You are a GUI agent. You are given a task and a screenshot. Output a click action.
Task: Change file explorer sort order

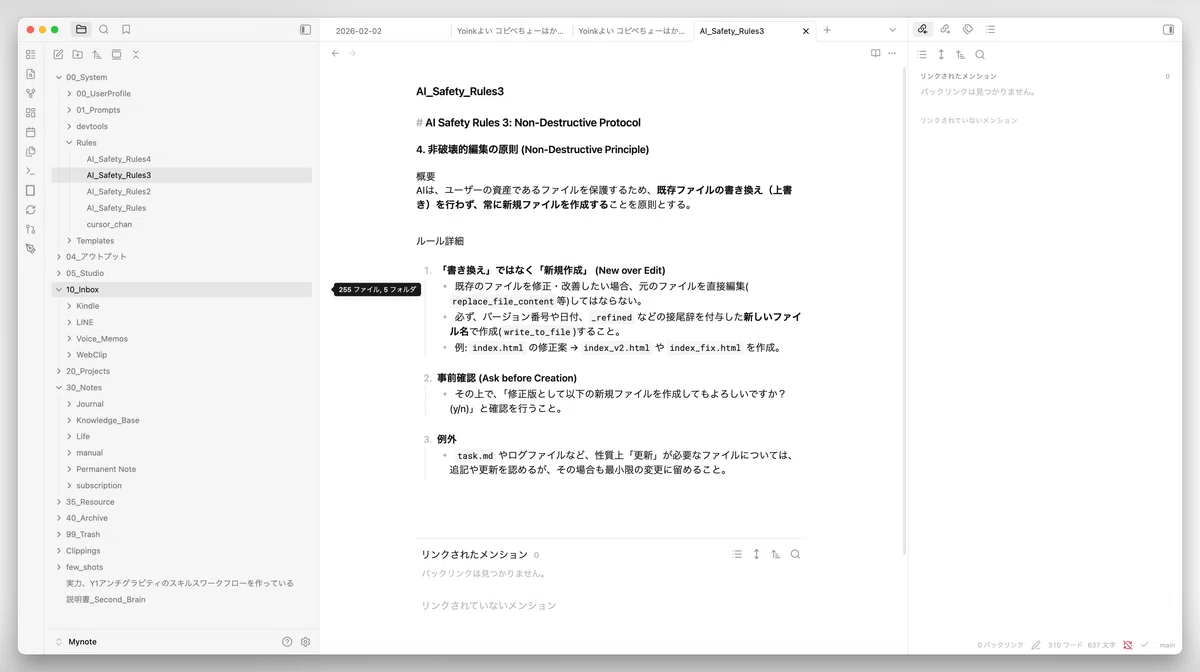pos(97,54)
